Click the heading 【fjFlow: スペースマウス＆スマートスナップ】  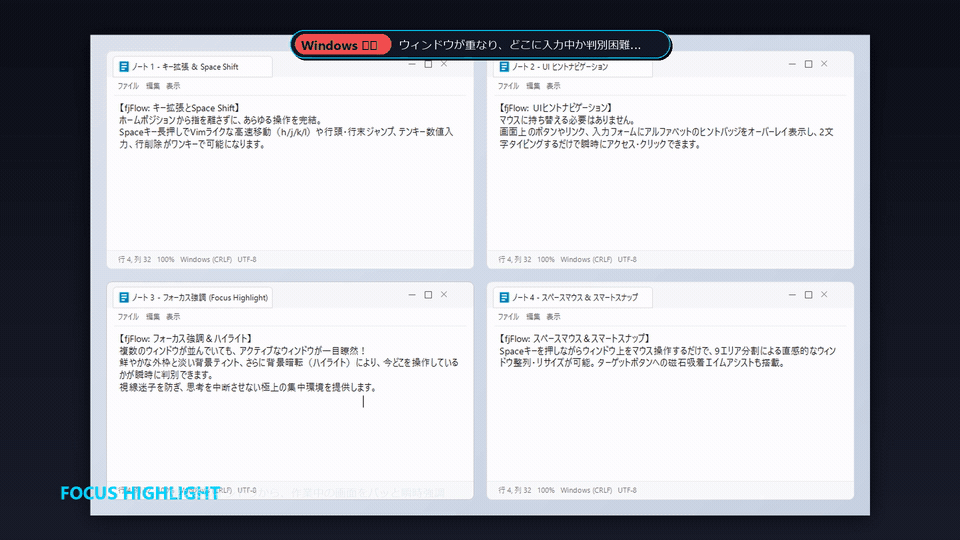click(575, 339)
